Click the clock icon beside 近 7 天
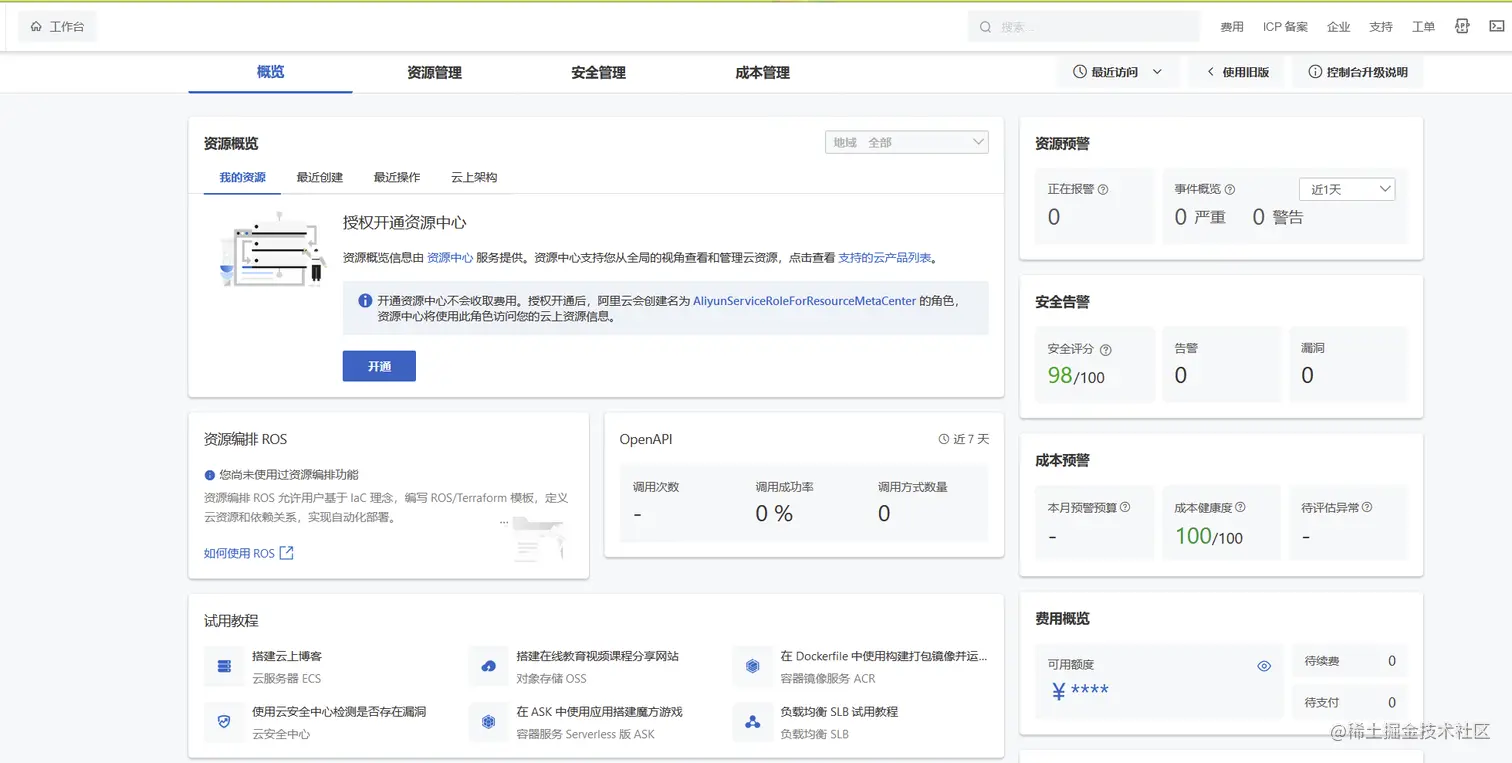The image size is (1512, 763). tap(944, 439)
